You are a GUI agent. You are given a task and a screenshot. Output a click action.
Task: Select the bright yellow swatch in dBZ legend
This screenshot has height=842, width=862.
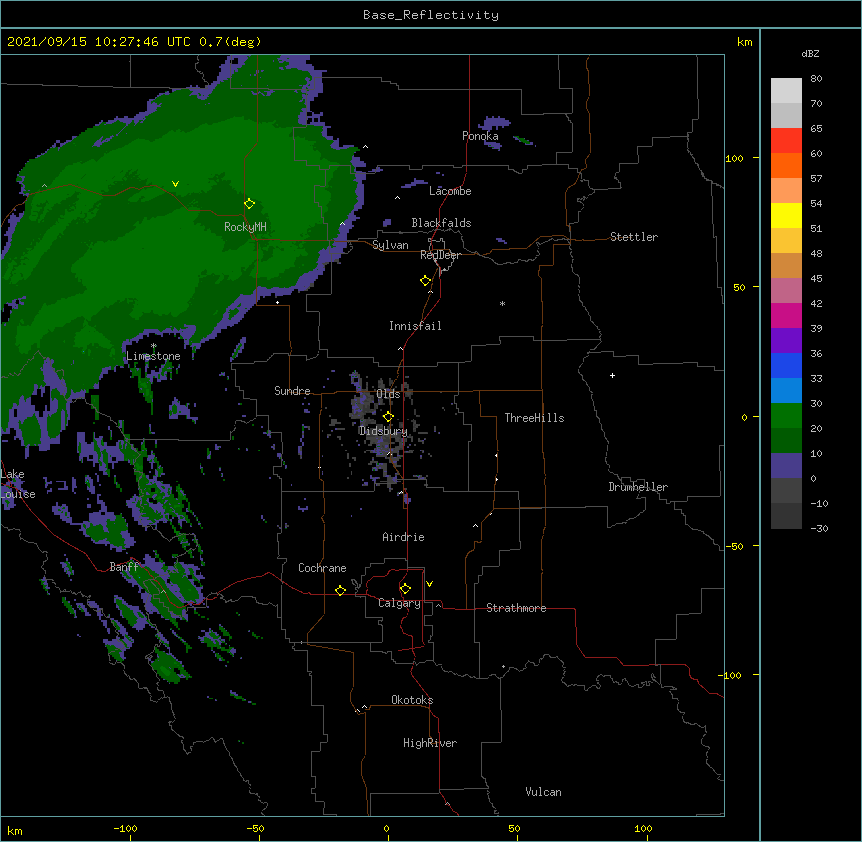coord(786,215)
